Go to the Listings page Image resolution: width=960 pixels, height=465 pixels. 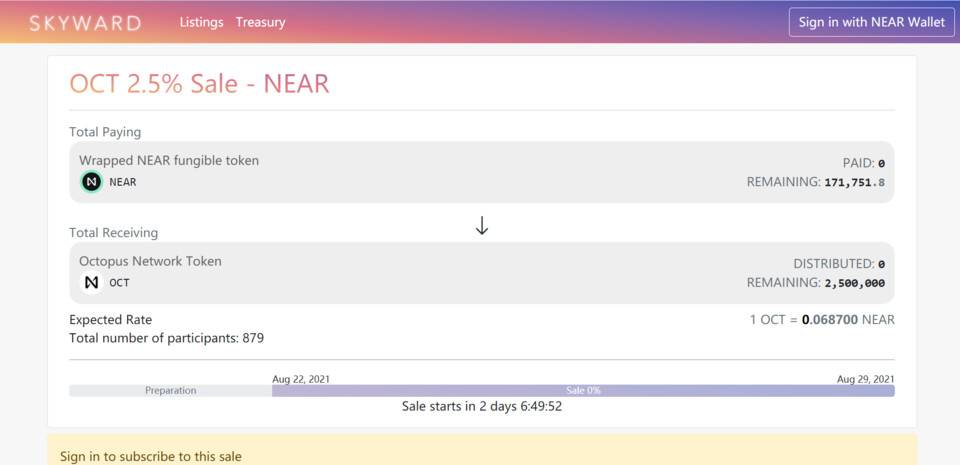(201, 22)
